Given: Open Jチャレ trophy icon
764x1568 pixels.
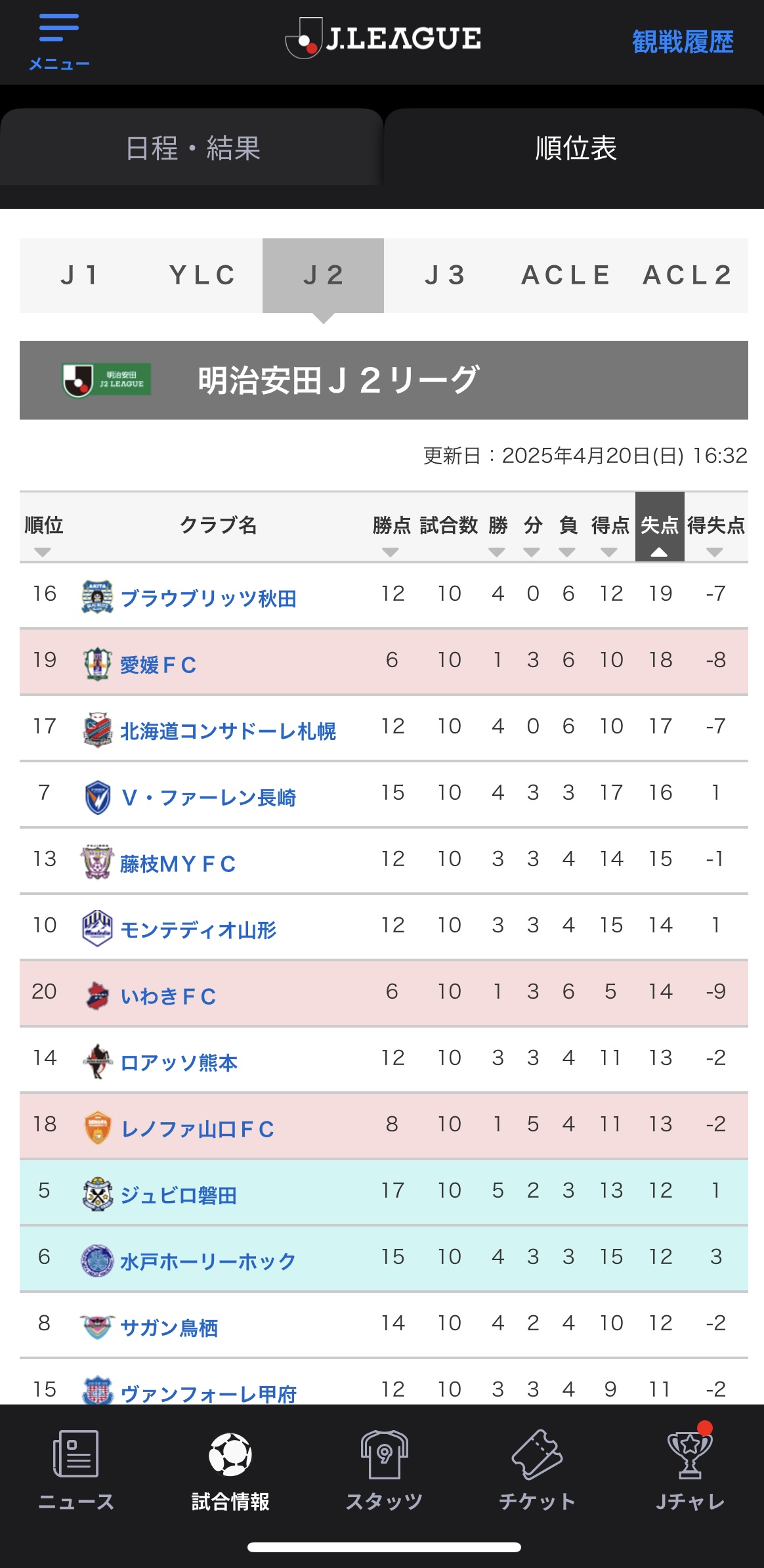Looking at the screenshot, I should click(690, 1454).
